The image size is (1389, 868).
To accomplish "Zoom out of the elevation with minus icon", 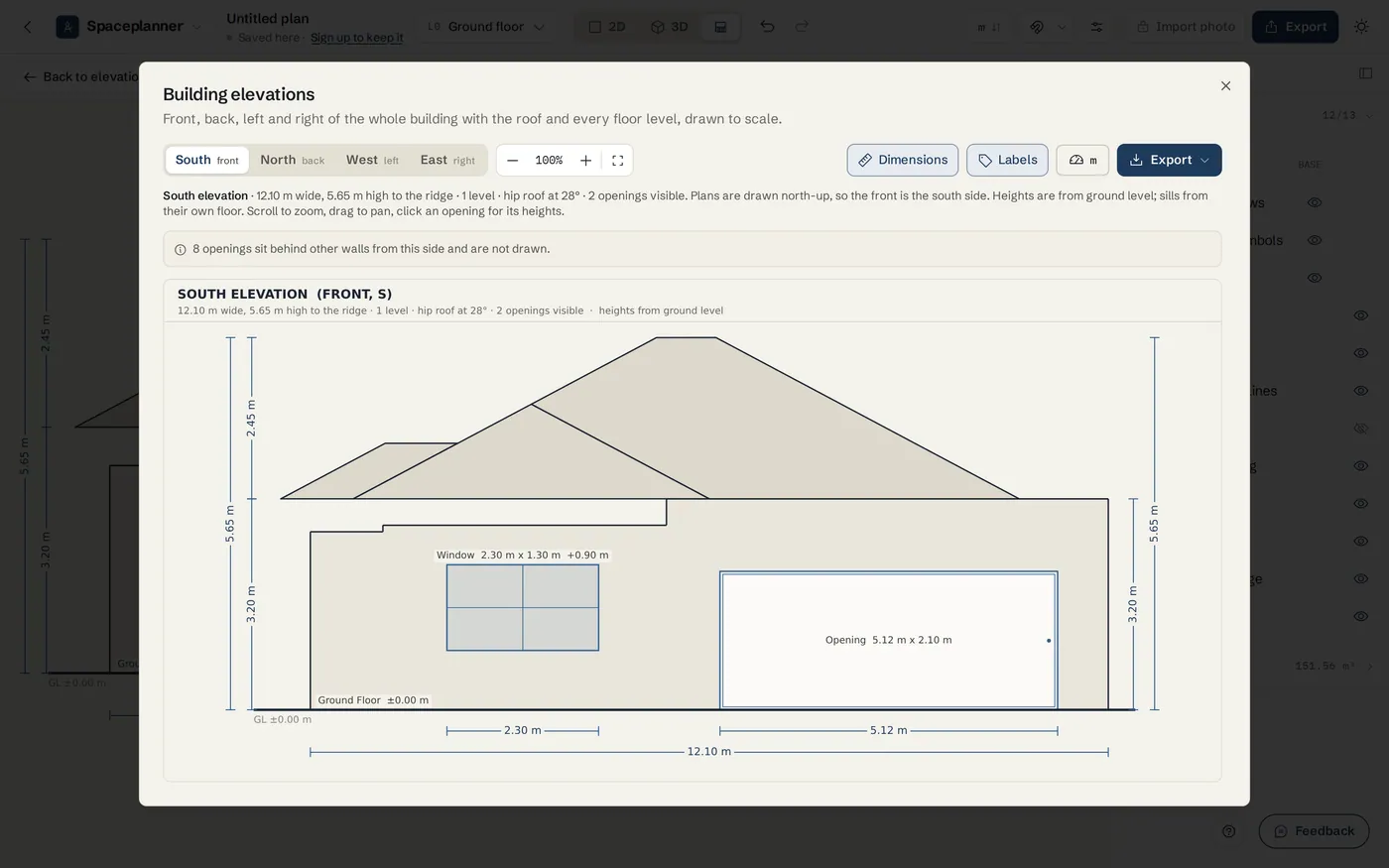I will click(x=512, y=161).
